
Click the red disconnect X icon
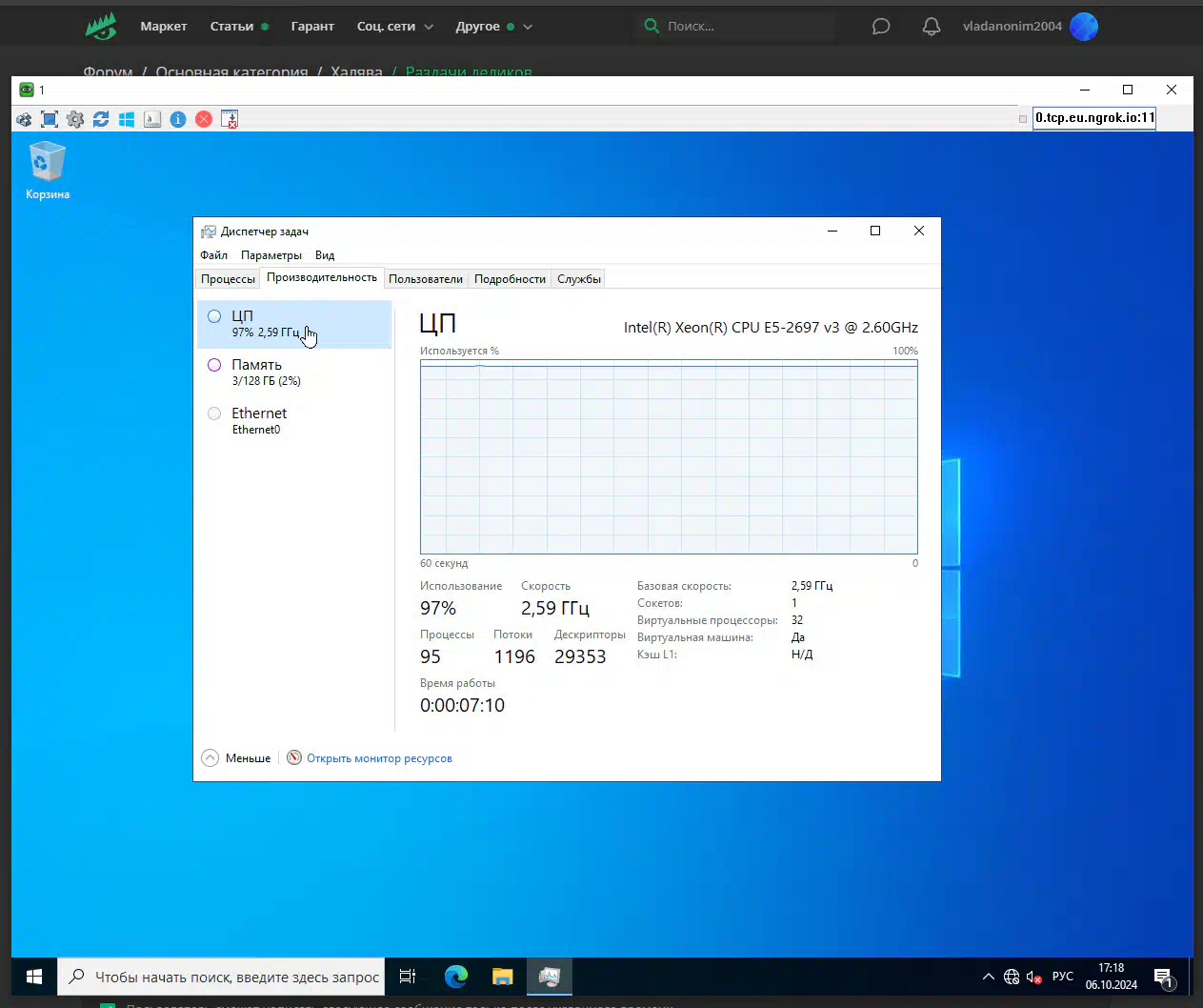(204, 119)
